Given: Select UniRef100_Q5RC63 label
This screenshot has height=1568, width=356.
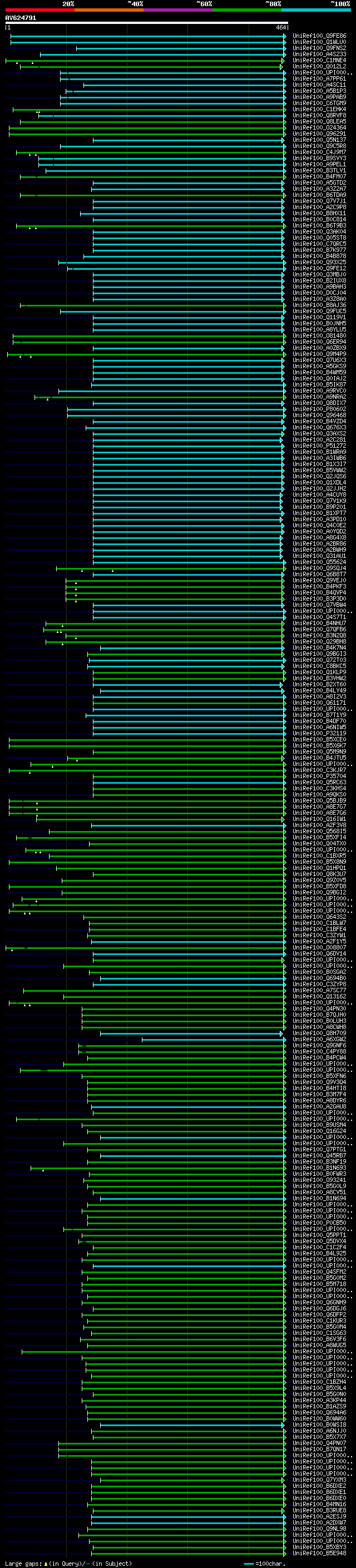Looking at the screenshot, I should point(319,782).
